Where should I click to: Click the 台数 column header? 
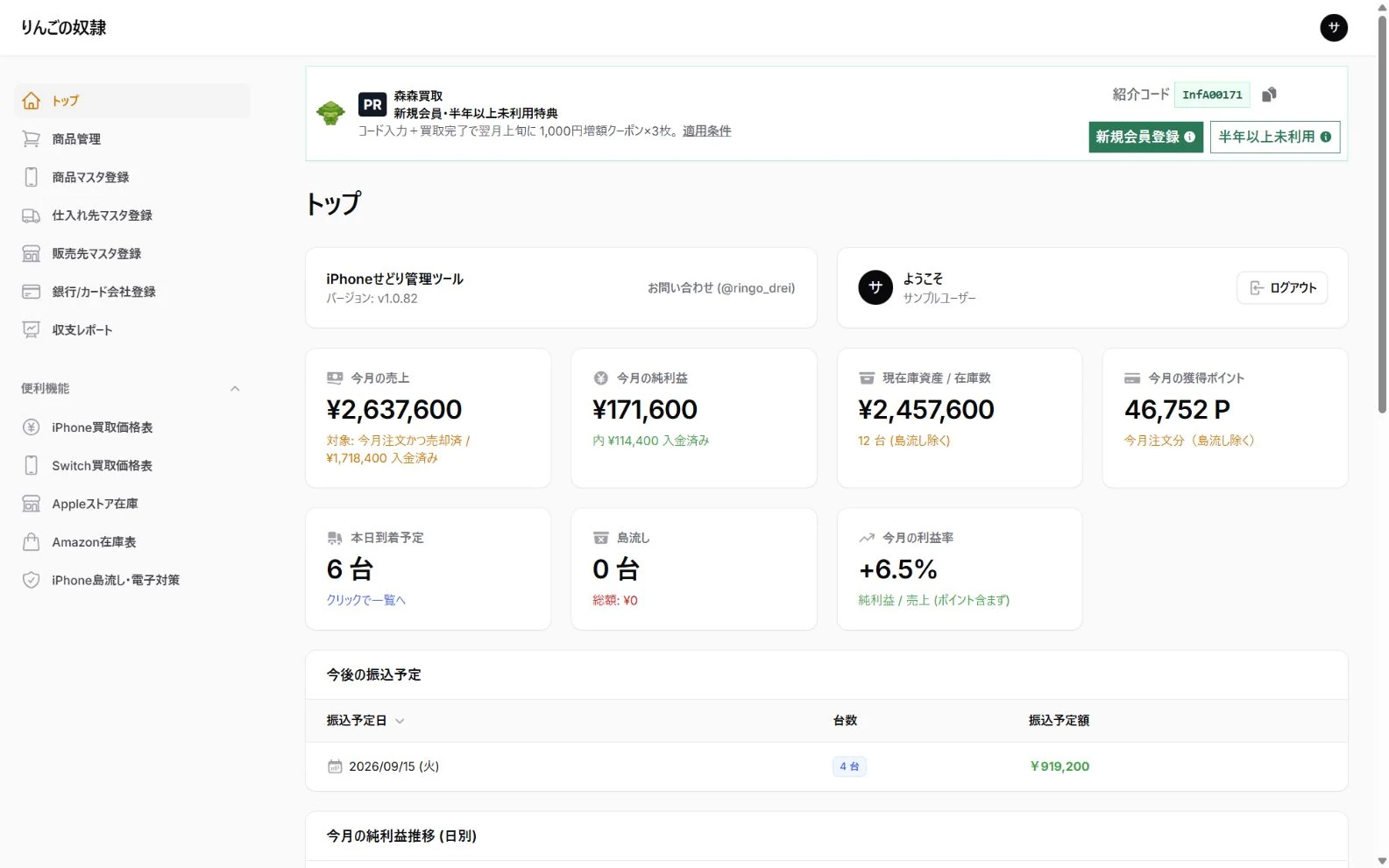coord(845,721)
